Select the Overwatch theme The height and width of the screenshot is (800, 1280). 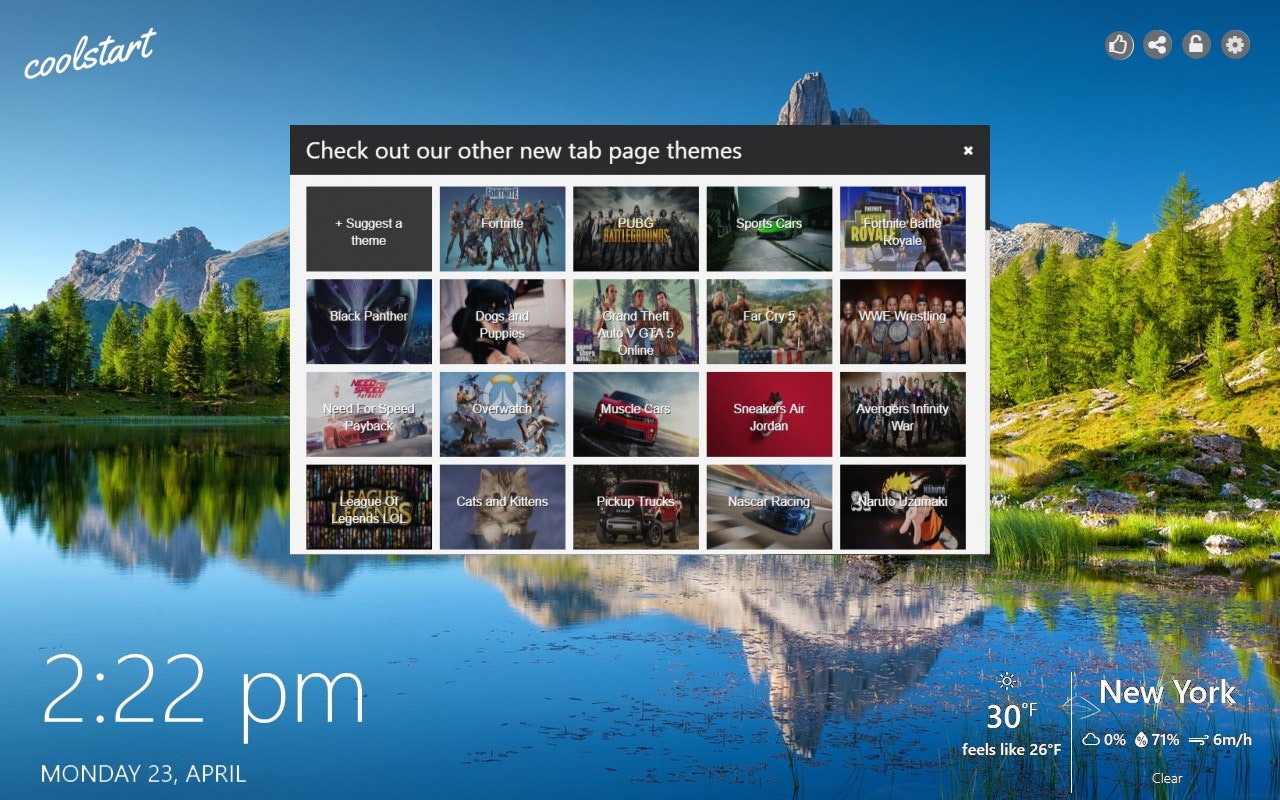tap(502, 414)
